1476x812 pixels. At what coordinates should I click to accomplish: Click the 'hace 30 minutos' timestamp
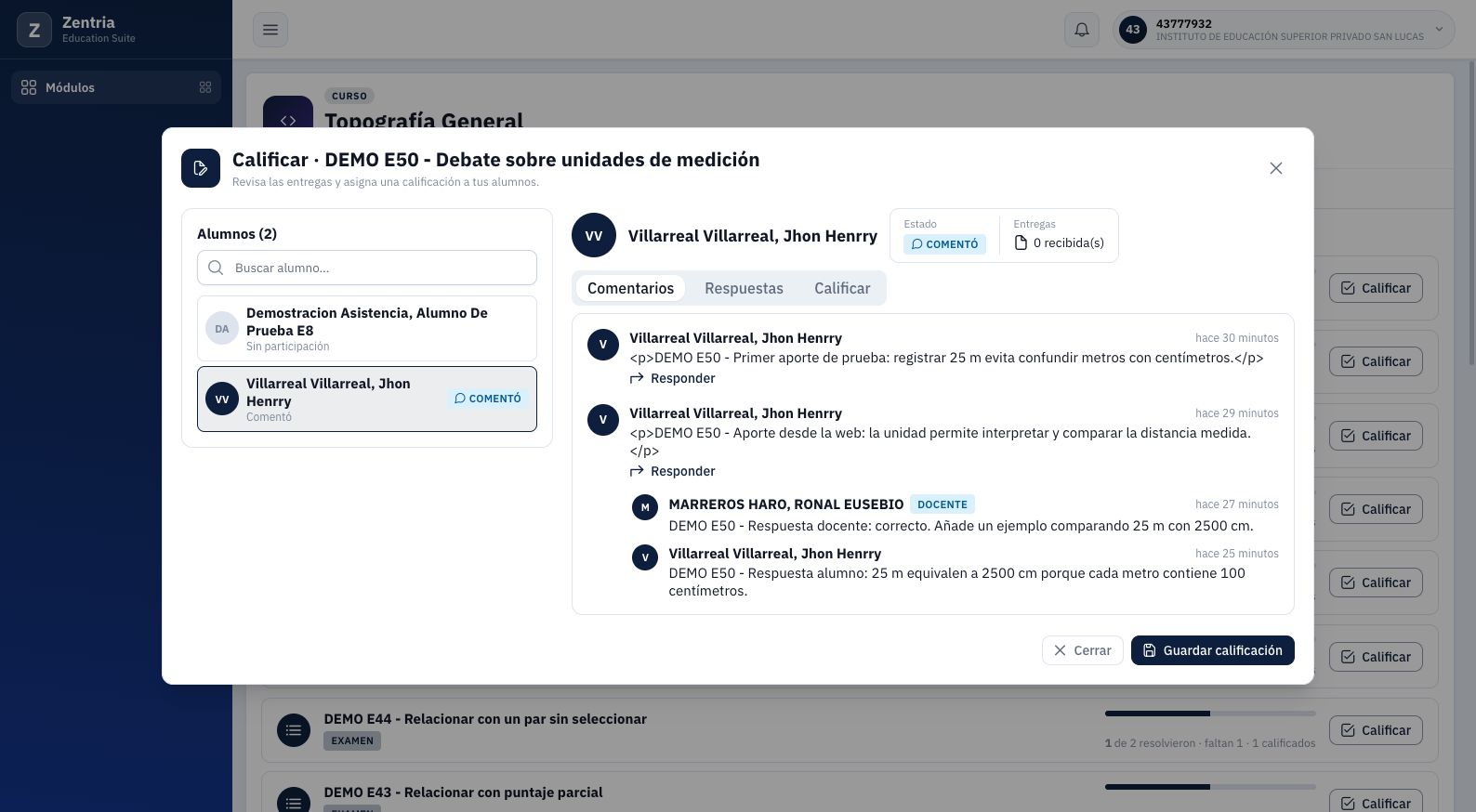[x=1237, y=338]
